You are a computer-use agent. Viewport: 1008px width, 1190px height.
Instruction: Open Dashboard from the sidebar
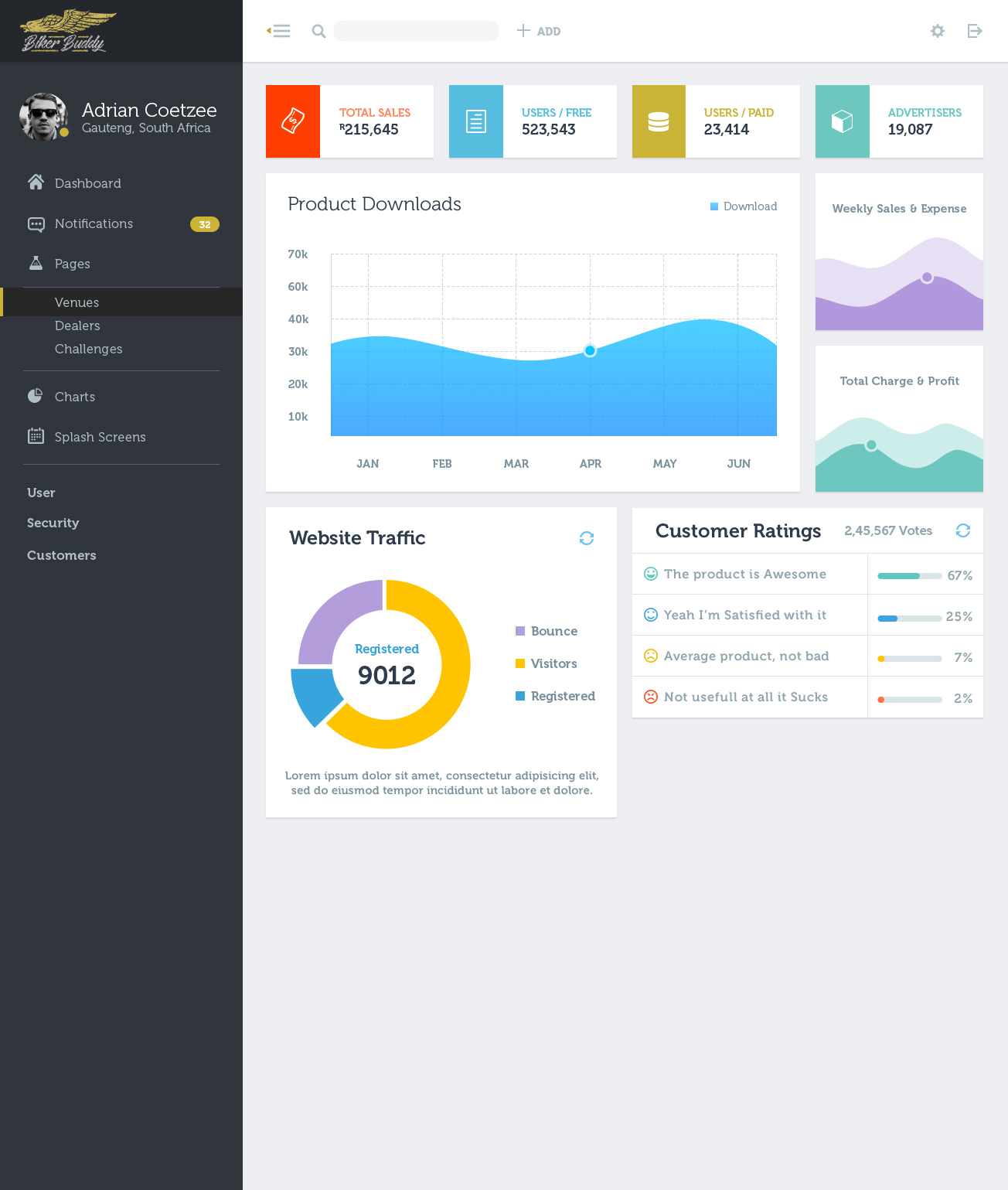87,183
